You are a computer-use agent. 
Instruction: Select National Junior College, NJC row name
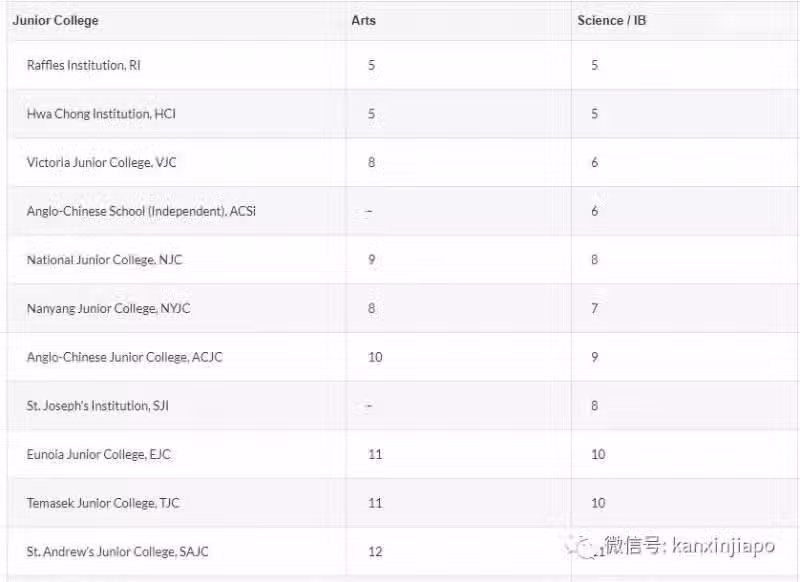(x=105, y=260)
